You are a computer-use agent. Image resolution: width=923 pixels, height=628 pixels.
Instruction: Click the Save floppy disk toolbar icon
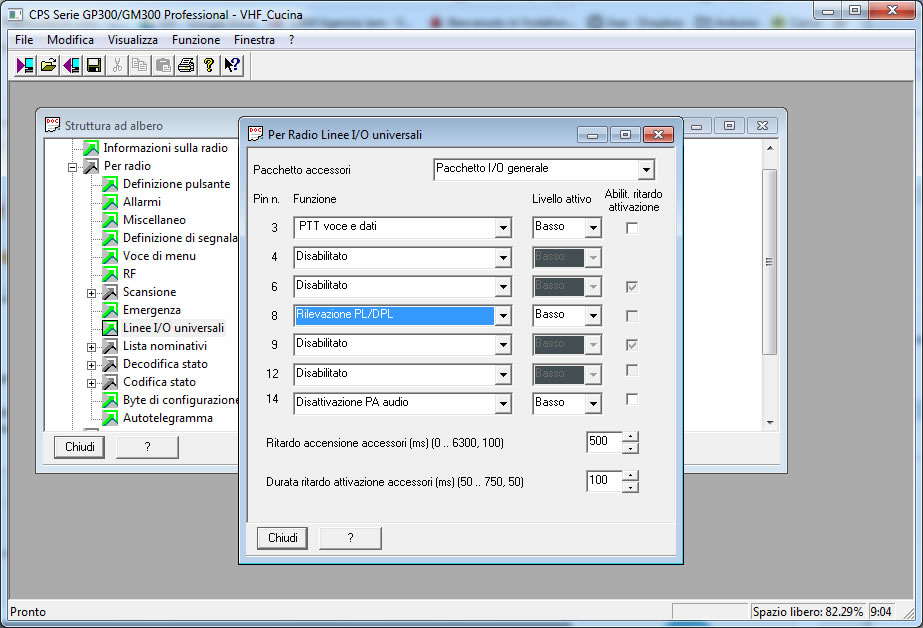(94, 65)
